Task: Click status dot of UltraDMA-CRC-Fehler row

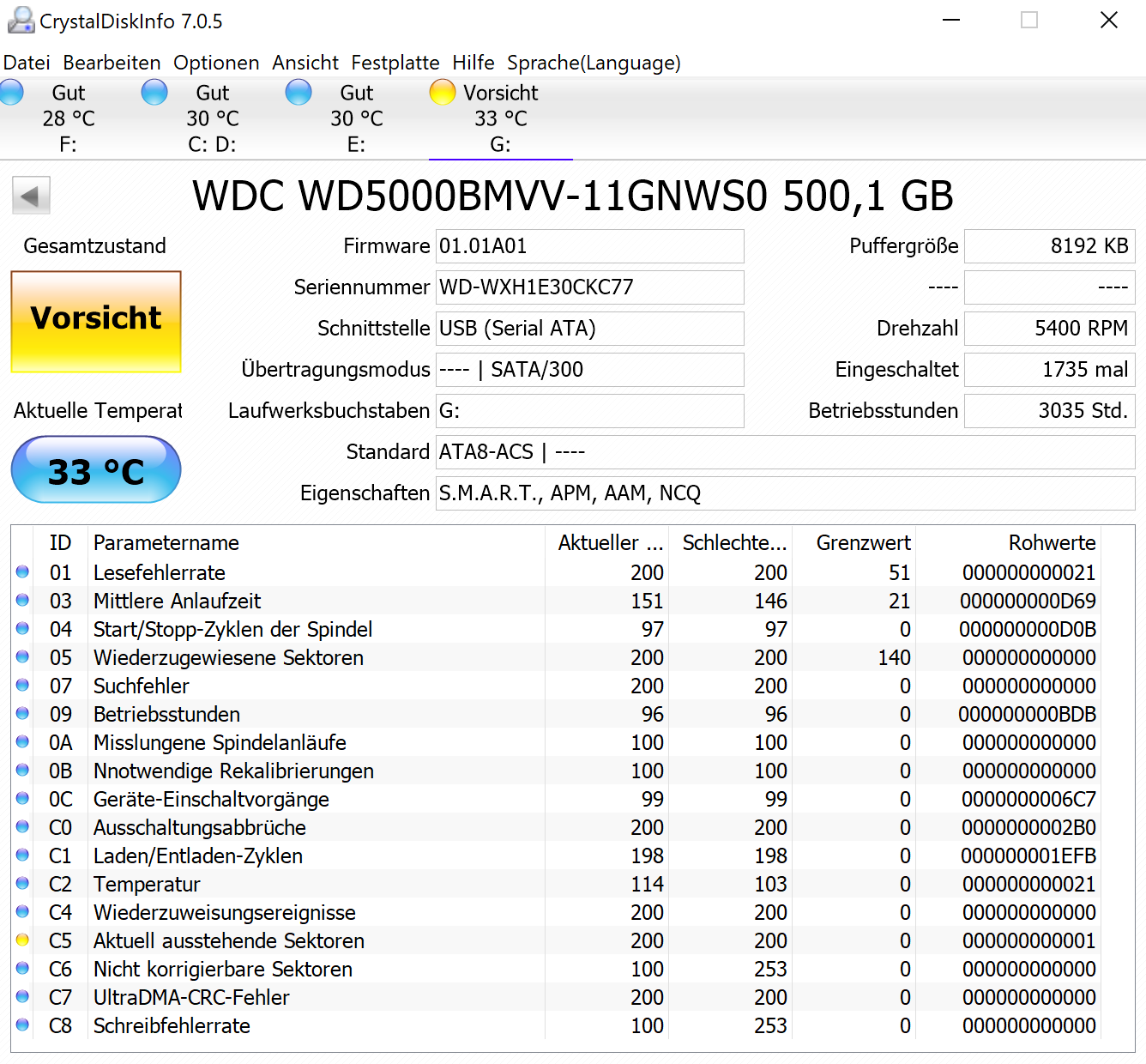Action: click(x=22, y=996)
